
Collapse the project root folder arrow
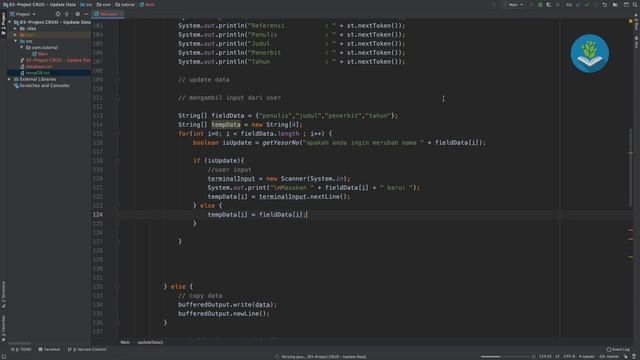tap(10, 22)
